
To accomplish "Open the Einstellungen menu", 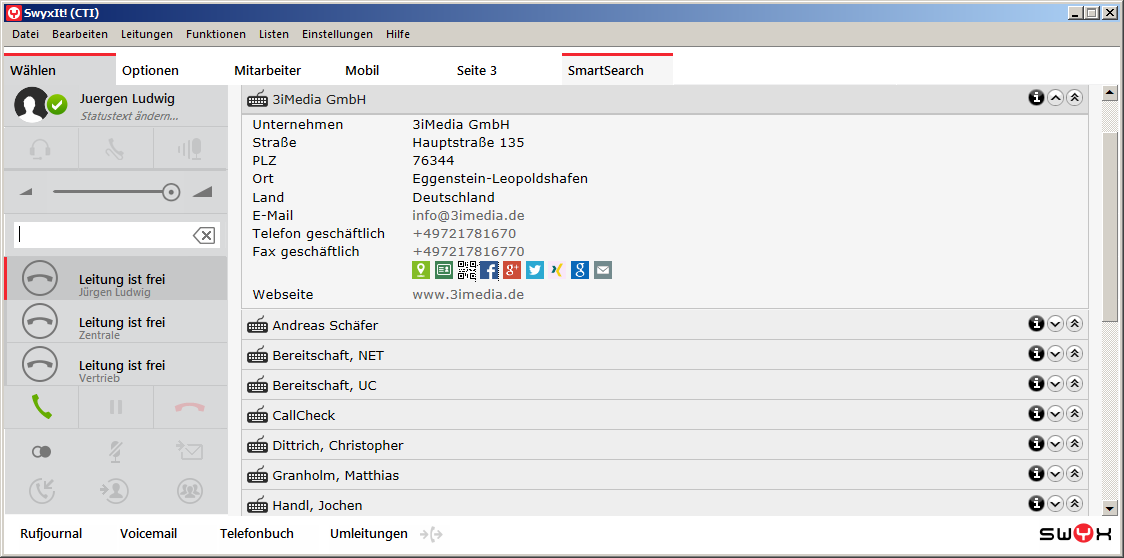I will pyautogui.click(x=337, y=34).
